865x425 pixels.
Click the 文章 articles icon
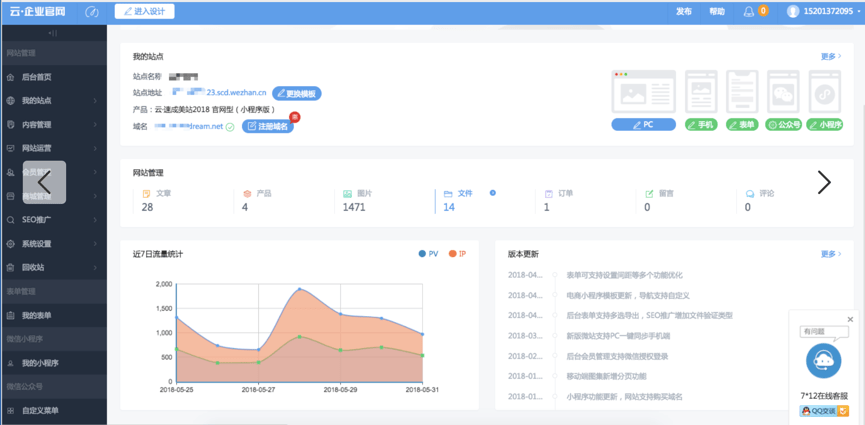(x=147, y=193)
